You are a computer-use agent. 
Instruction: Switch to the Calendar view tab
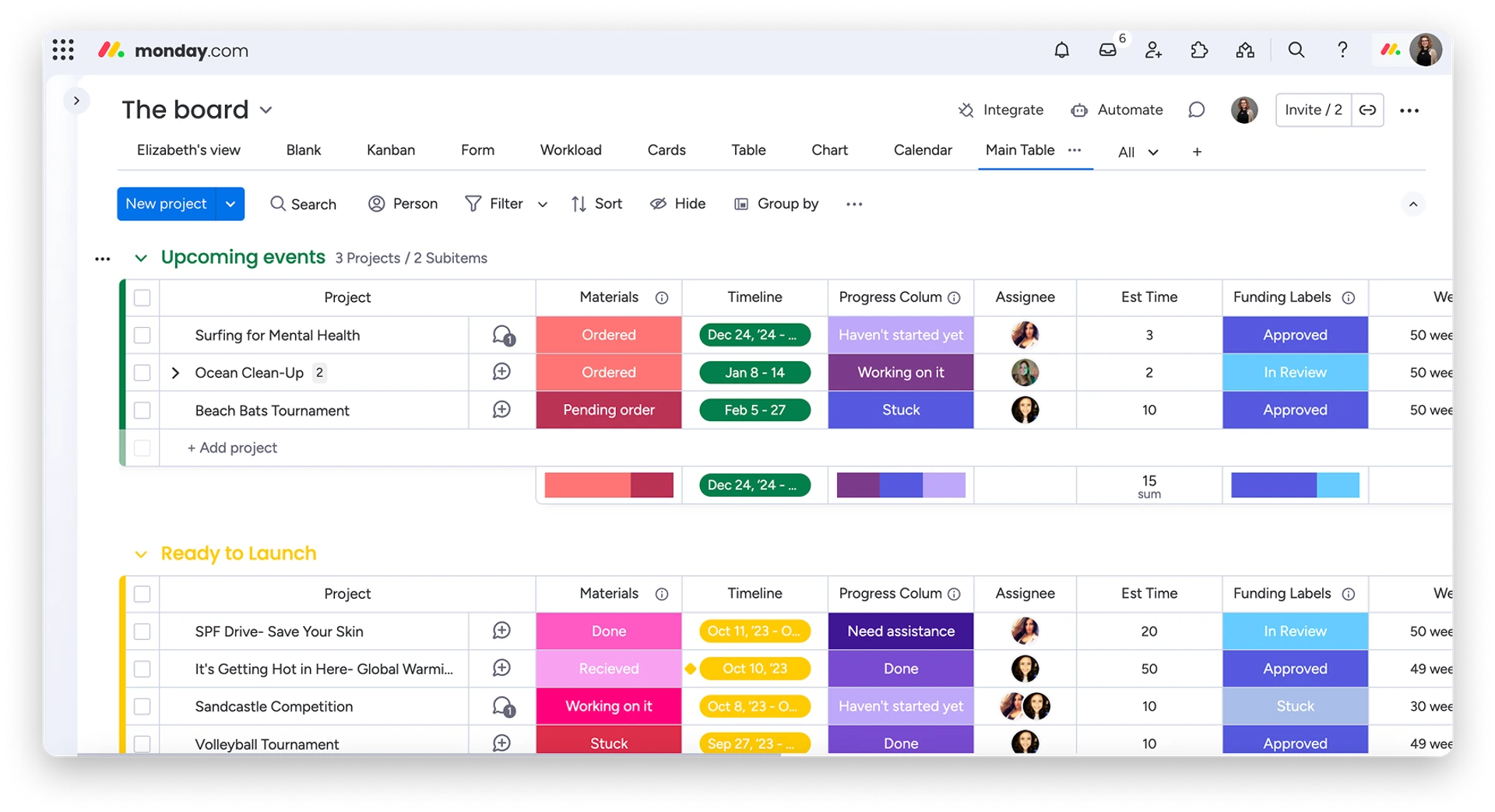point(923,150)
